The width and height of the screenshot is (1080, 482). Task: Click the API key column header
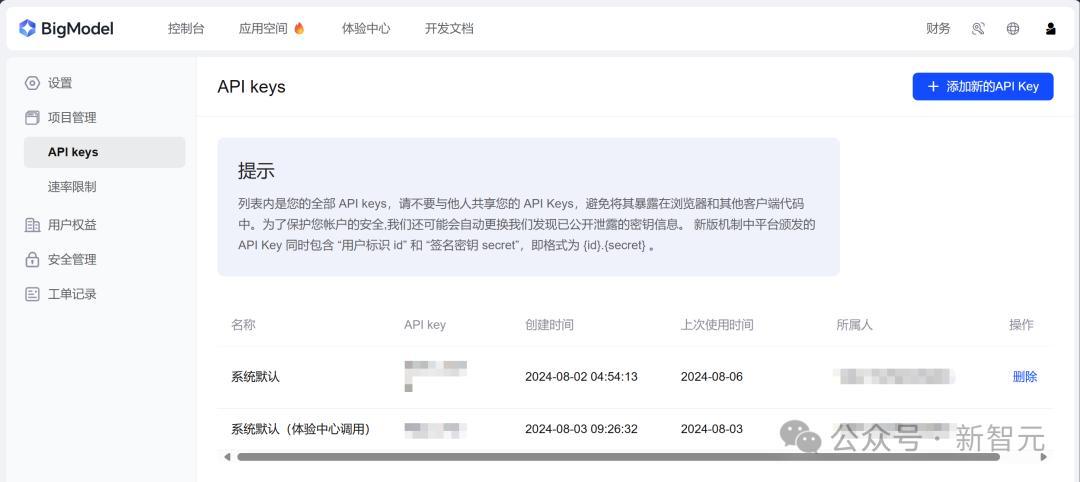pyautogui.click(x=425, y=325)
